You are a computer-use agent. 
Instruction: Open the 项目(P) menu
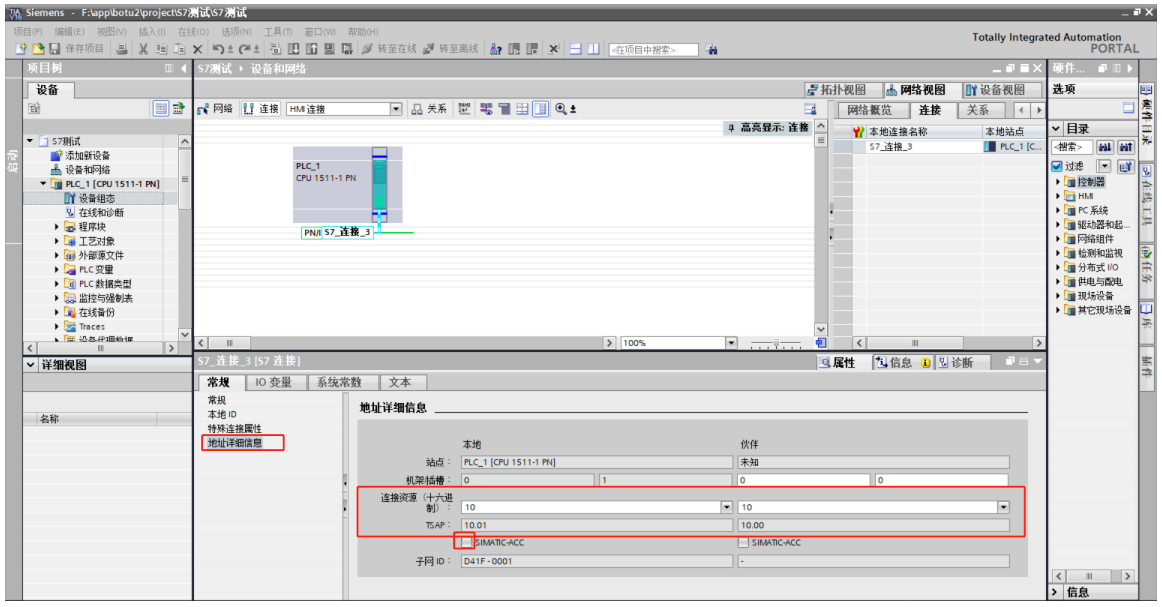pyautogui.click(x=28, y=32)
